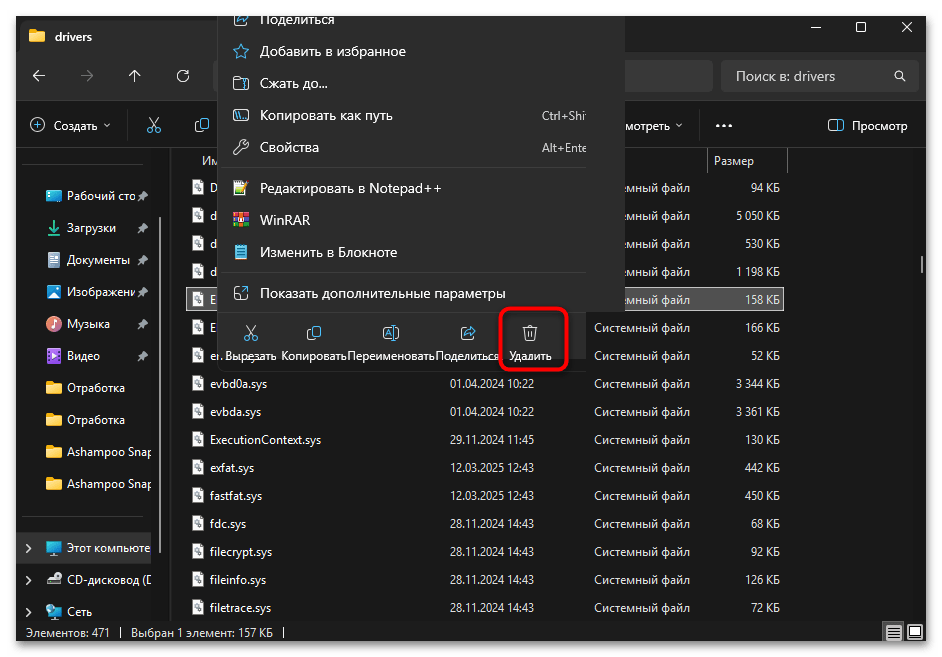Expand the 'Сеть' tree node
The image size is (942, 657).
(28, 611)
